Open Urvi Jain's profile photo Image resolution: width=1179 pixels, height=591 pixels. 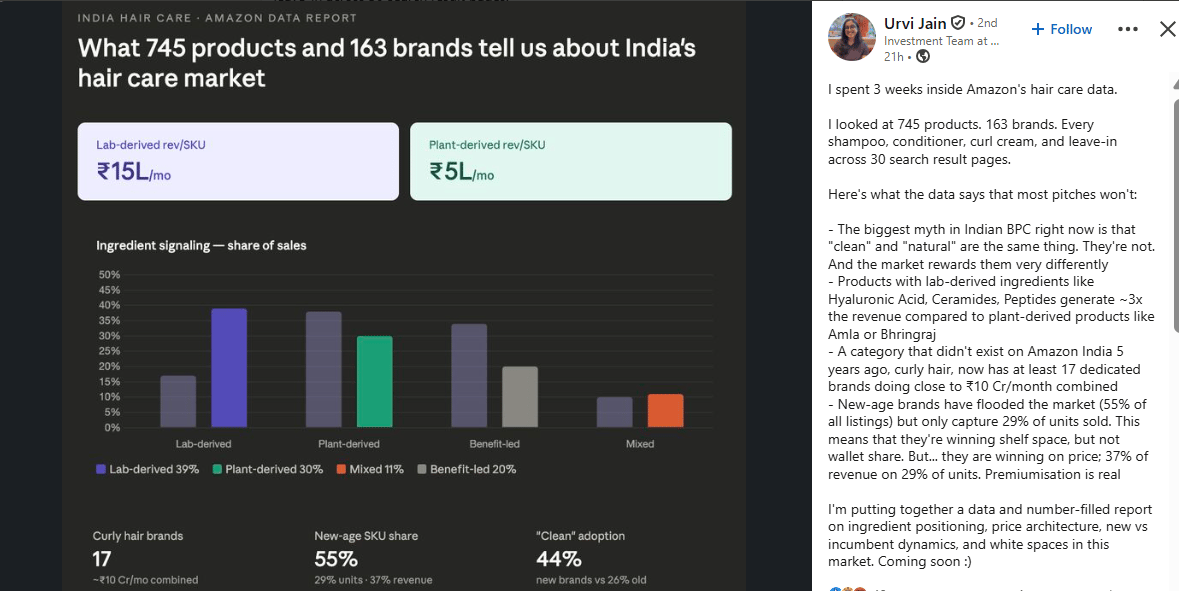coord(852,38)
